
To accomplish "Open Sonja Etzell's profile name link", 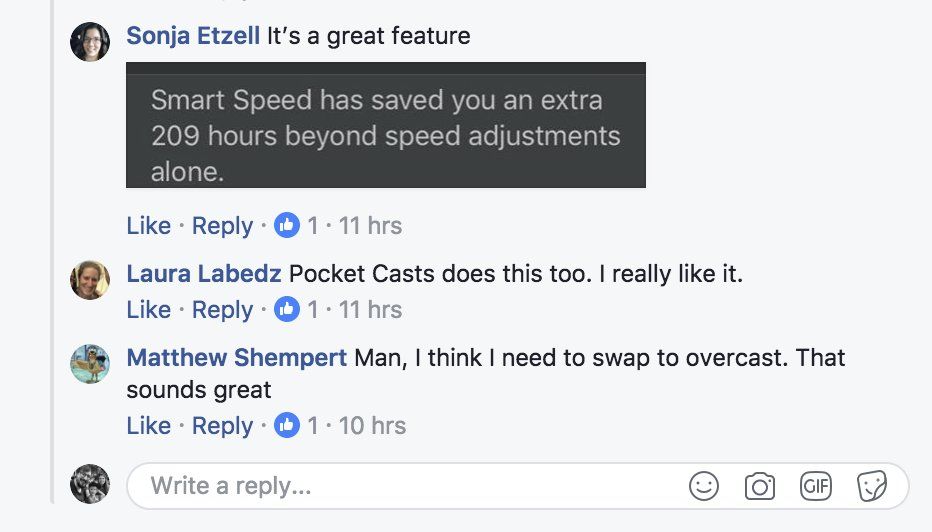I will point(193,36).
